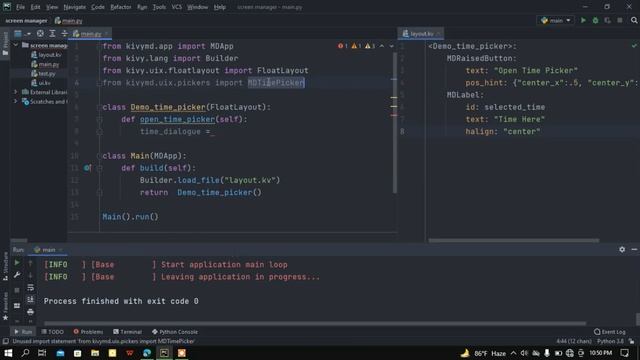Open Windows Start menu

pos(8,353)
